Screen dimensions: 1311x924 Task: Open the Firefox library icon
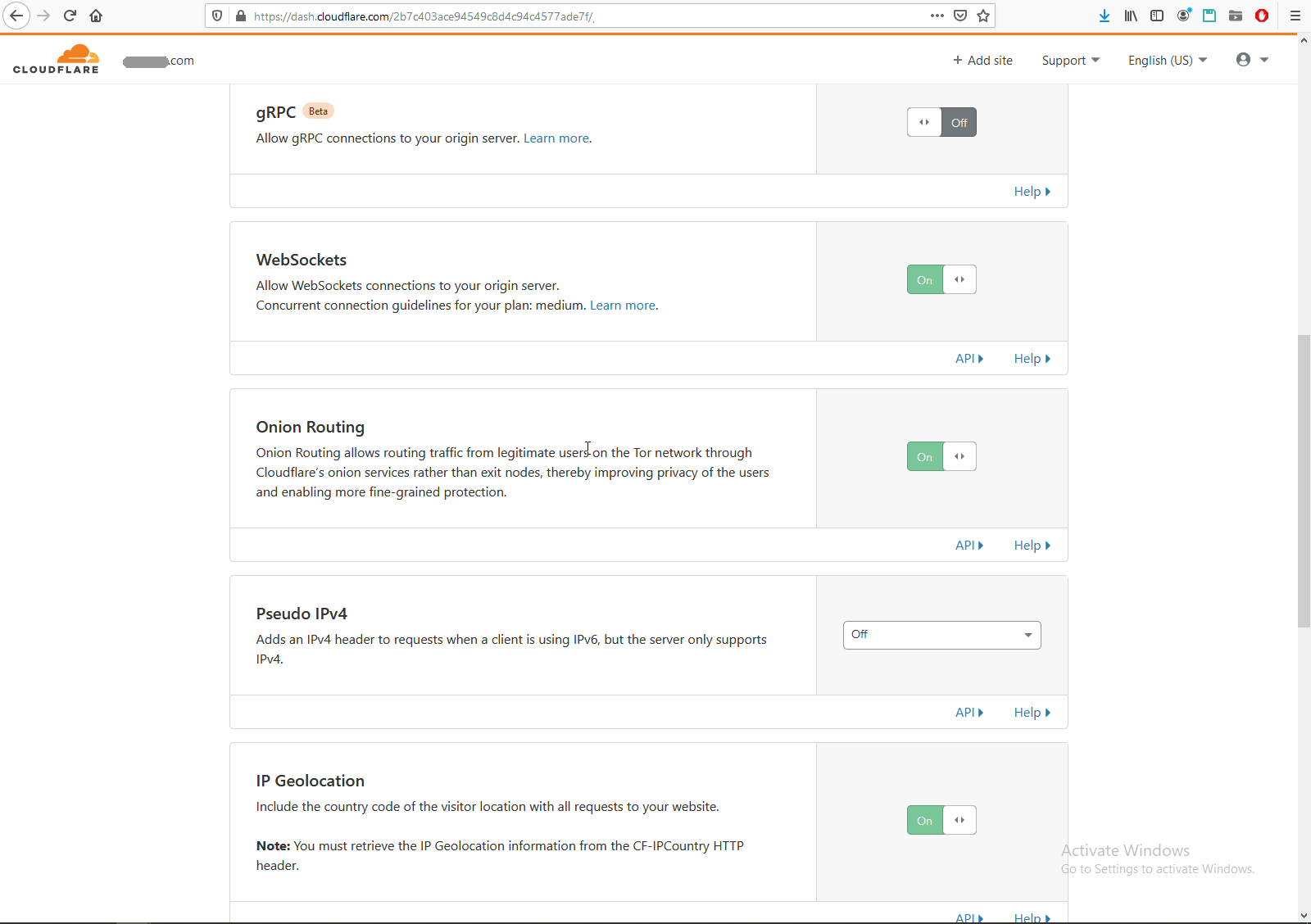[1131, 16]
